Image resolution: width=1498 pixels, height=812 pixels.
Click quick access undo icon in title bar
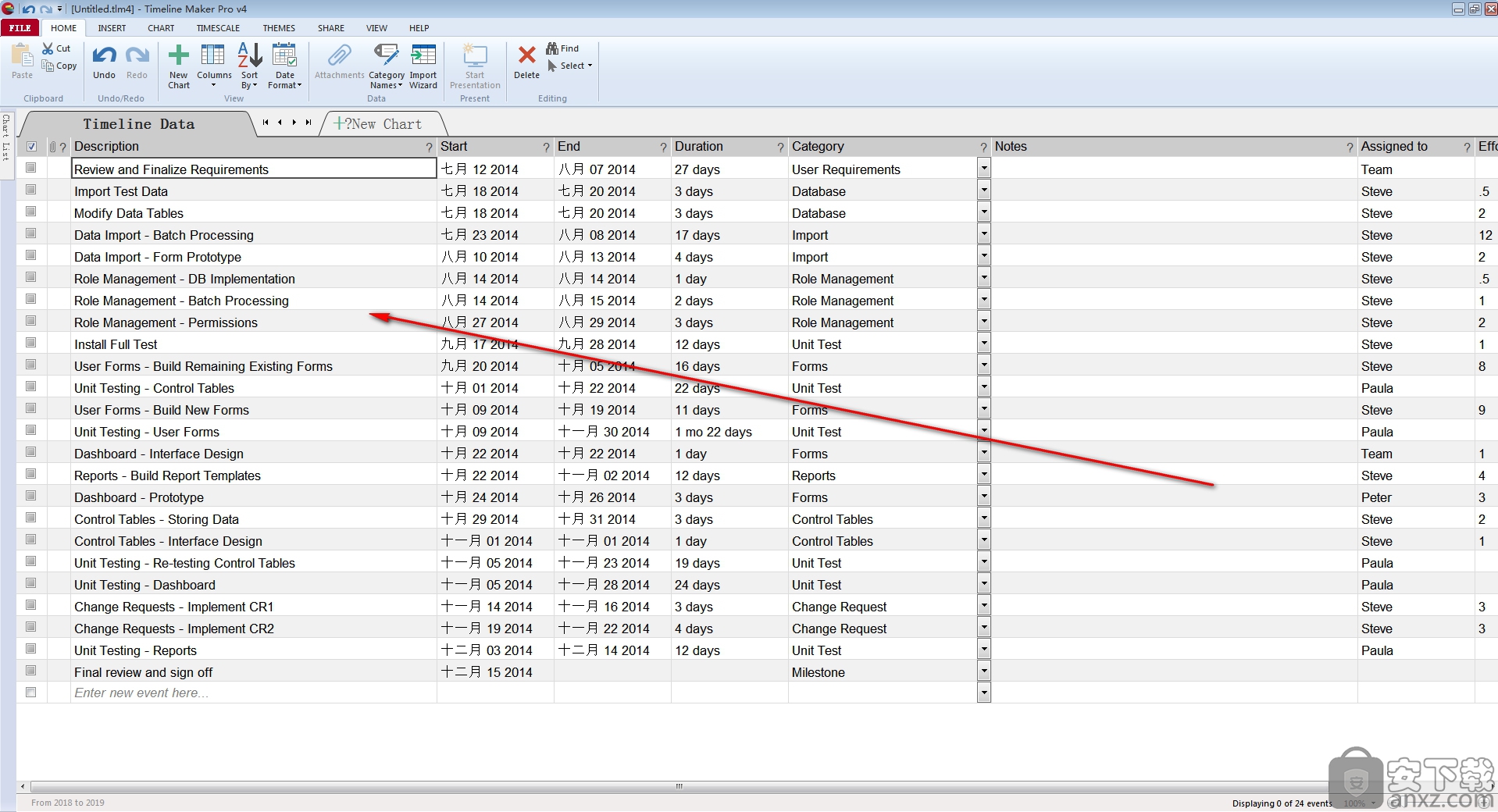[29, 9]
